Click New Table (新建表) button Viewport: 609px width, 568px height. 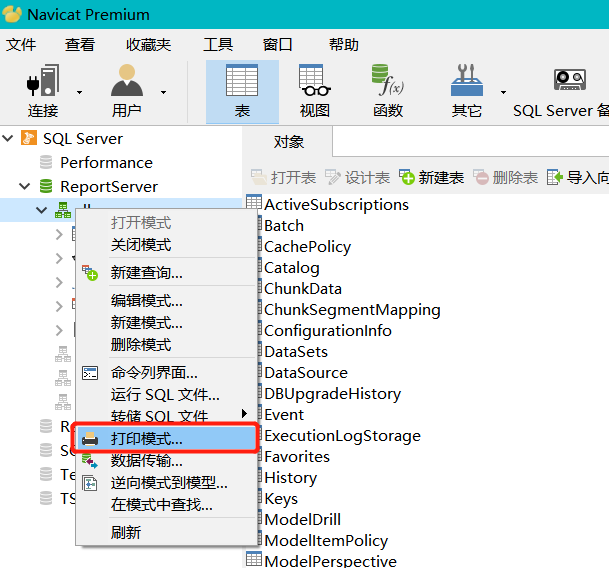[432, 178]
